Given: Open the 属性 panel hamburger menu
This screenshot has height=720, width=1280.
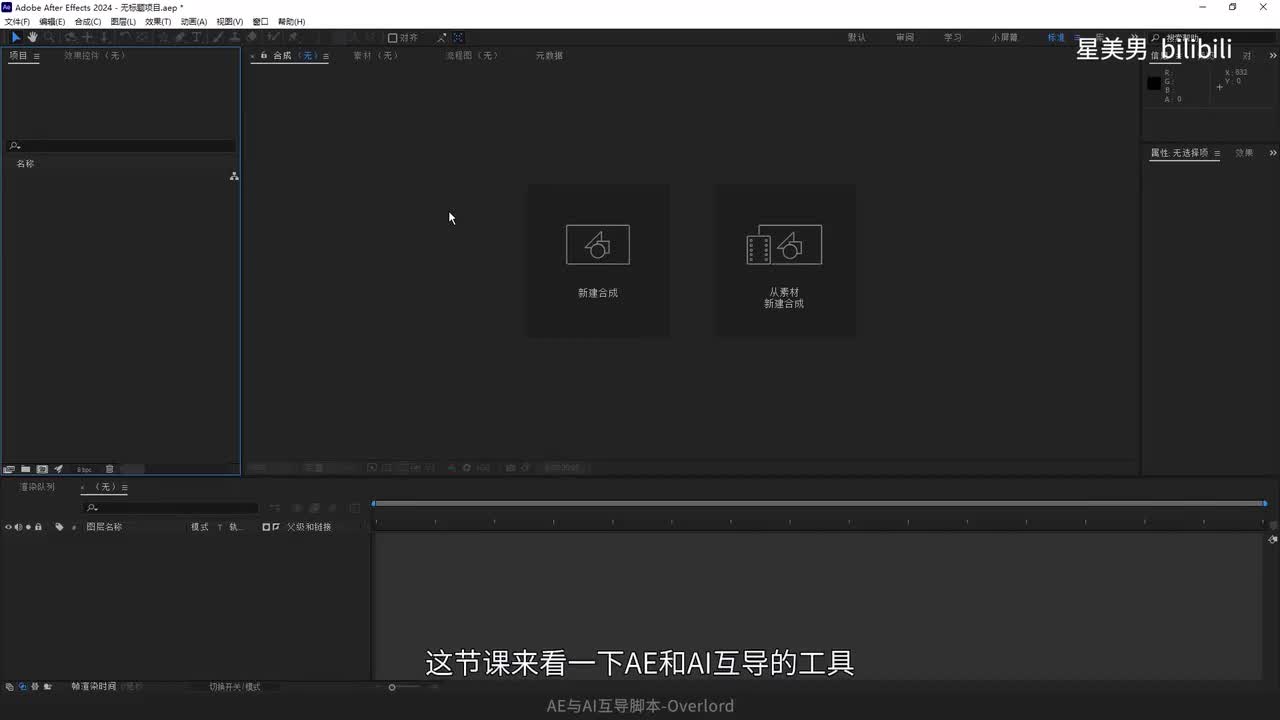Looking at the screenshot, I should tap(1216, 154).
